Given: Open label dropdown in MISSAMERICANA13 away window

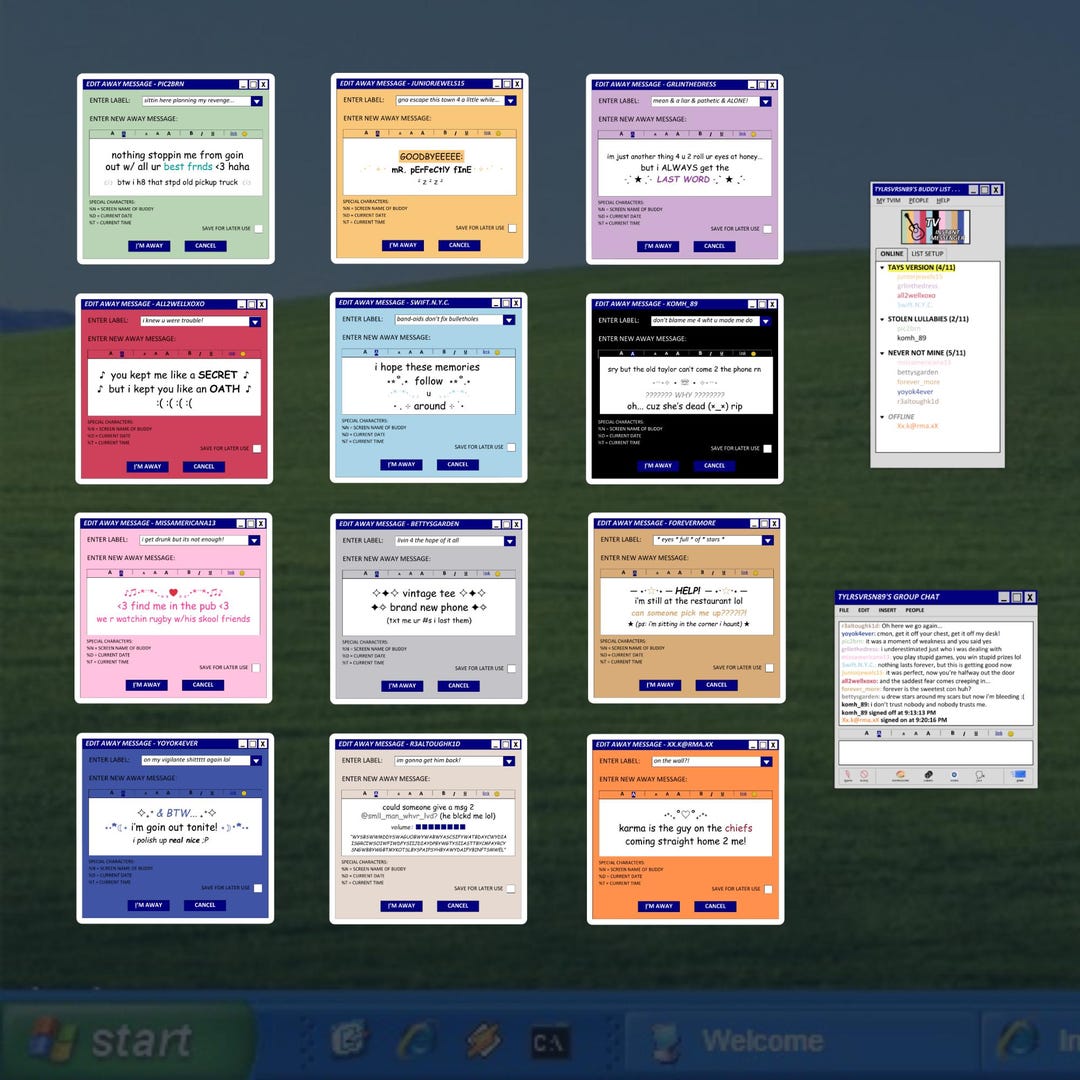Looking at the screenshot, I should pos(254,540).
